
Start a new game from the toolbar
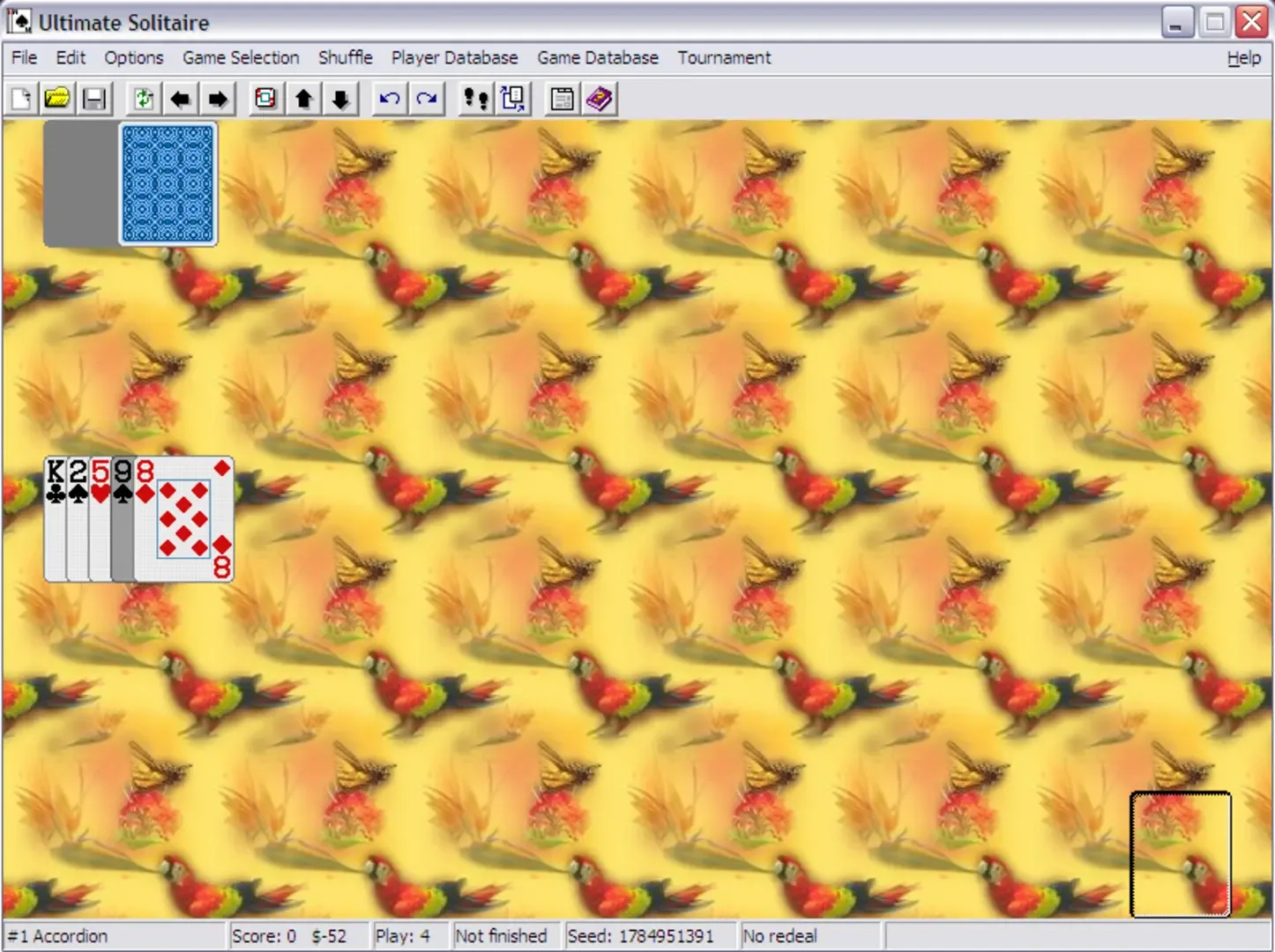click(21, 99)
